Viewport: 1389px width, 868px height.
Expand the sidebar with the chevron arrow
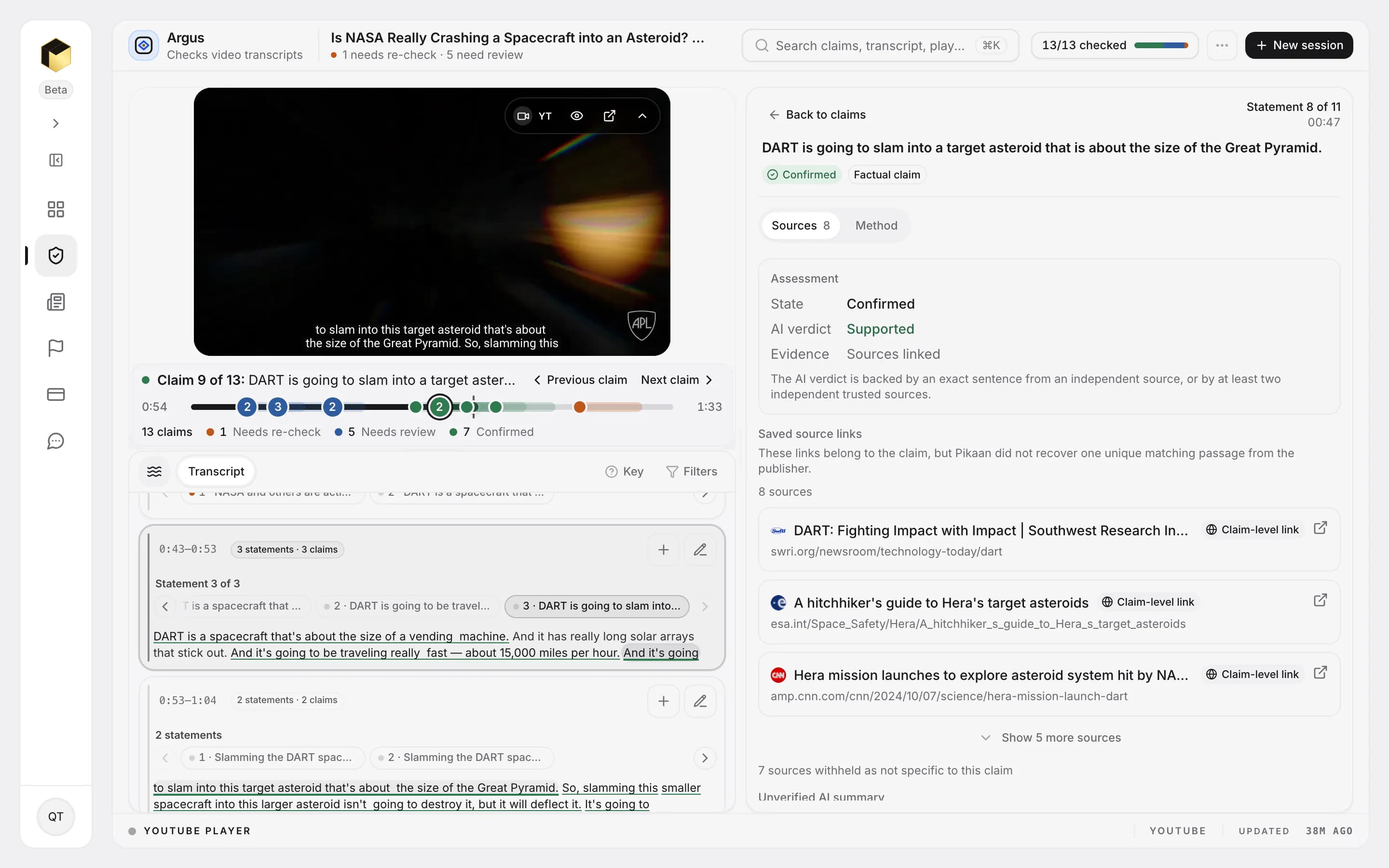coord(55,123)
